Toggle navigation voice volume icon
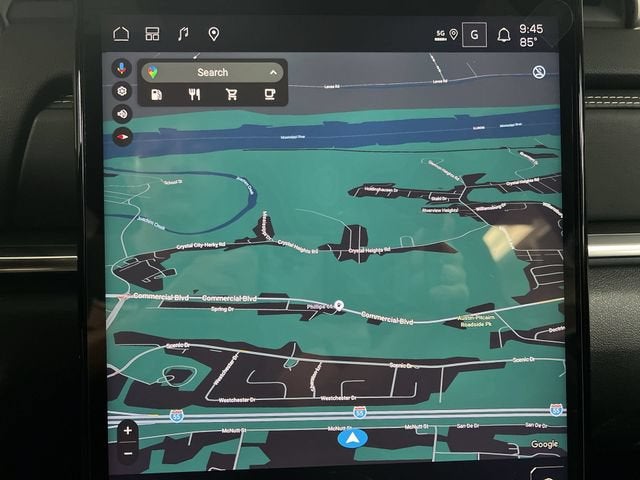 [122, 114]
